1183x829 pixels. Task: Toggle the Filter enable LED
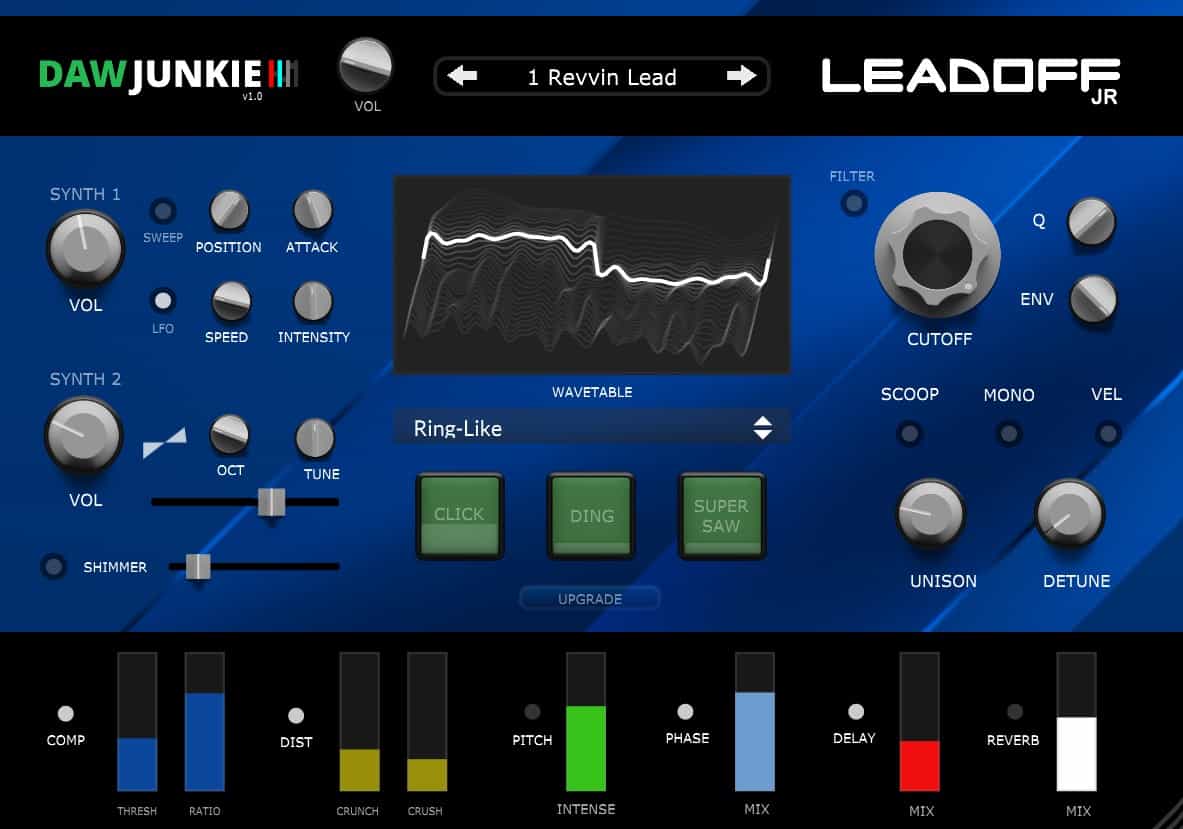[x=853, y=204]
